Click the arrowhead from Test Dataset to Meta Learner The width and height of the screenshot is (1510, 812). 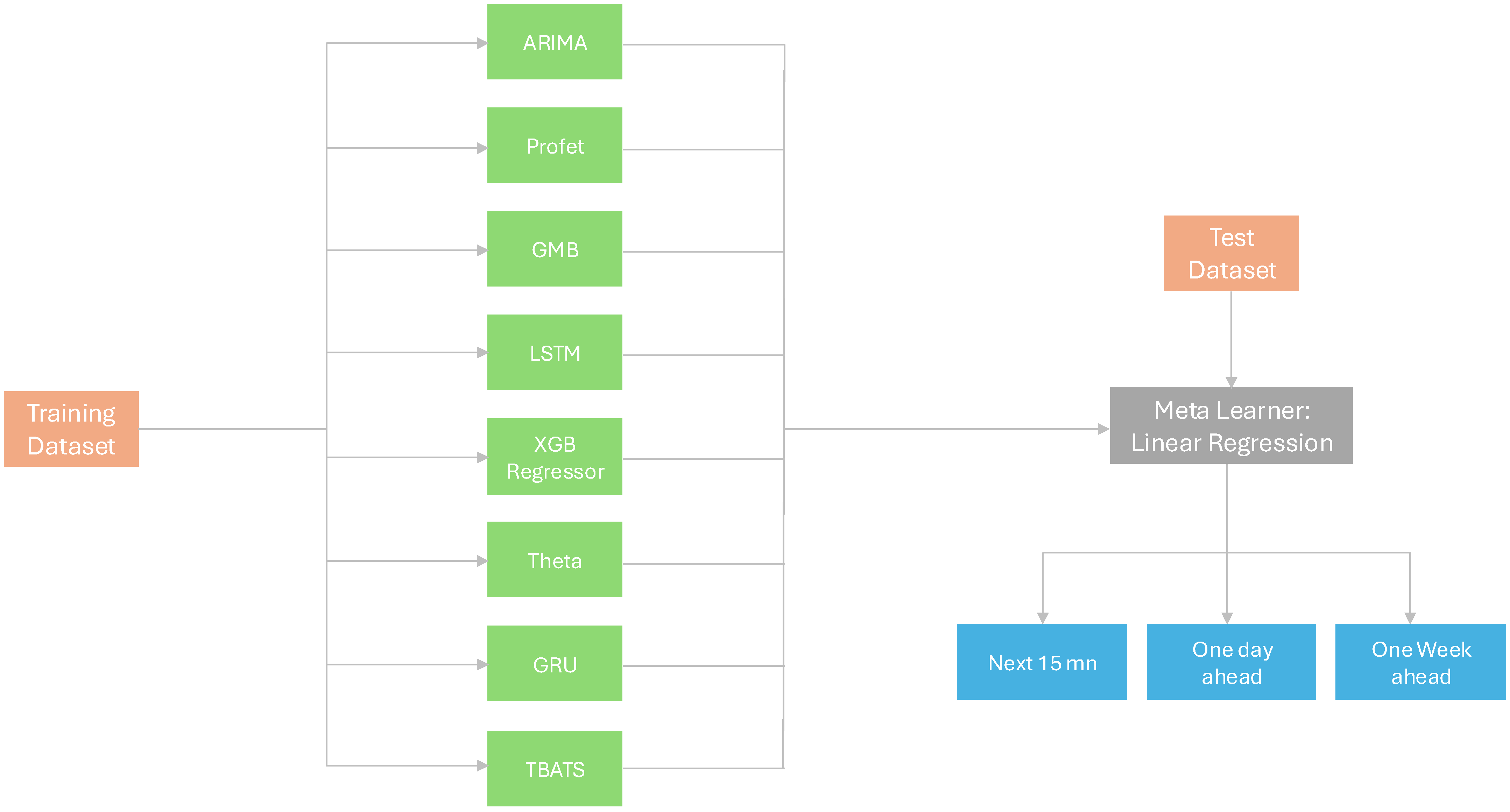(x=1231, y=382)
